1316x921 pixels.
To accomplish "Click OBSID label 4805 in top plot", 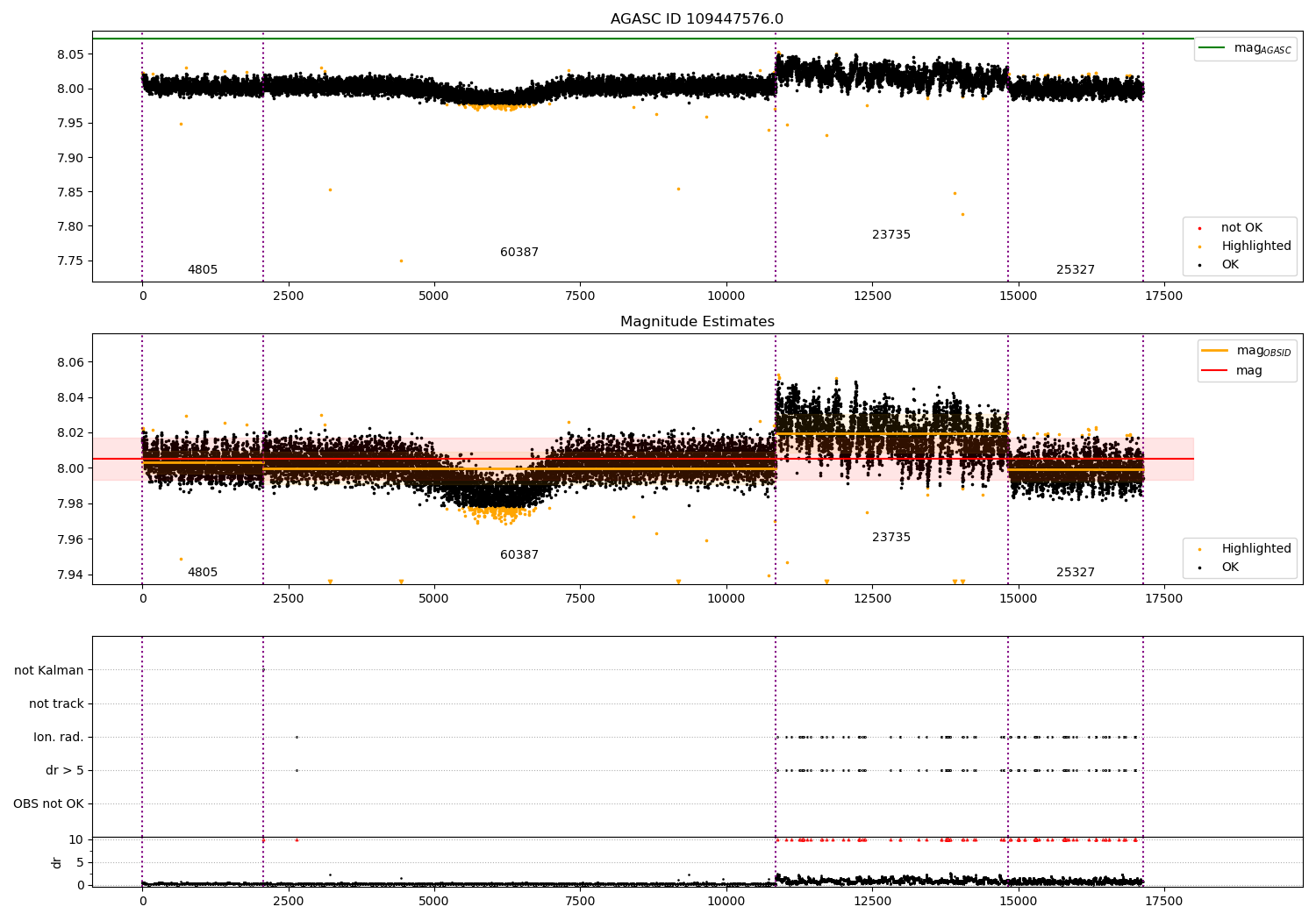I will click(x=203, y=270).
